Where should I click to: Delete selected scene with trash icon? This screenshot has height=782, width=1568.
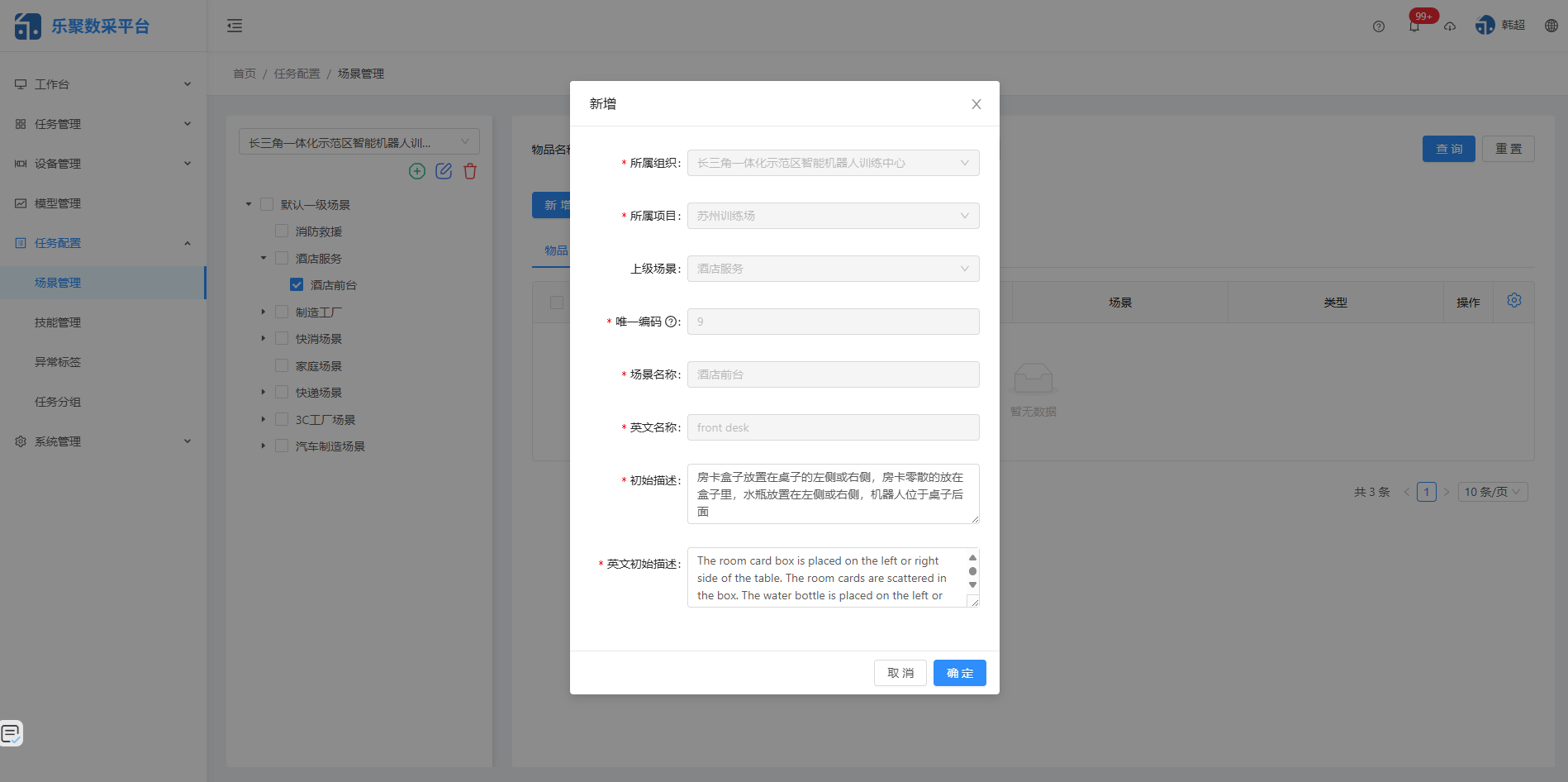click(470, 171)
